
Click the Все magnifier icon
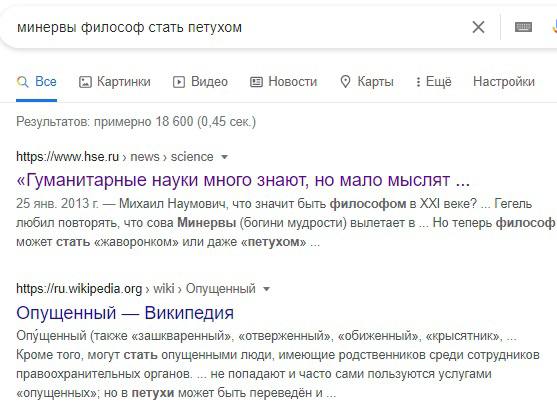22,82
